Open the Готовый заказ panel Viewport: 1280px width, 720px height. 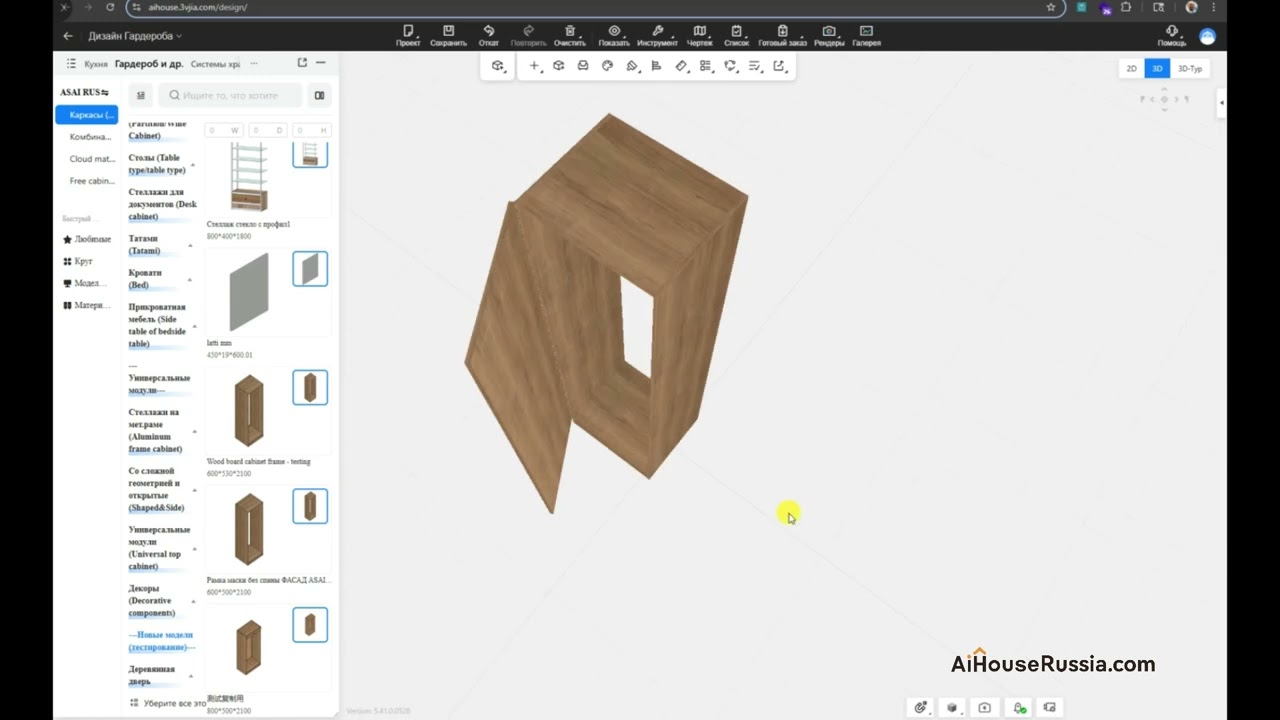[x=782, y=36]
